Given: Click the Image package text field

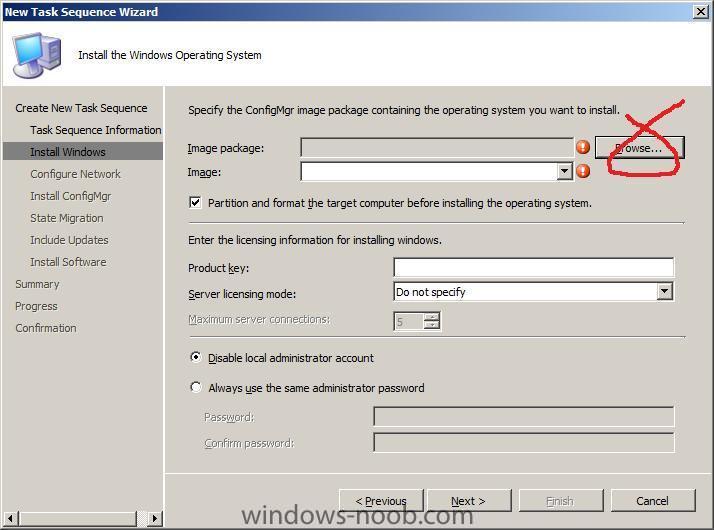Looking at the screenshot, I should click(x=437, y=148).
